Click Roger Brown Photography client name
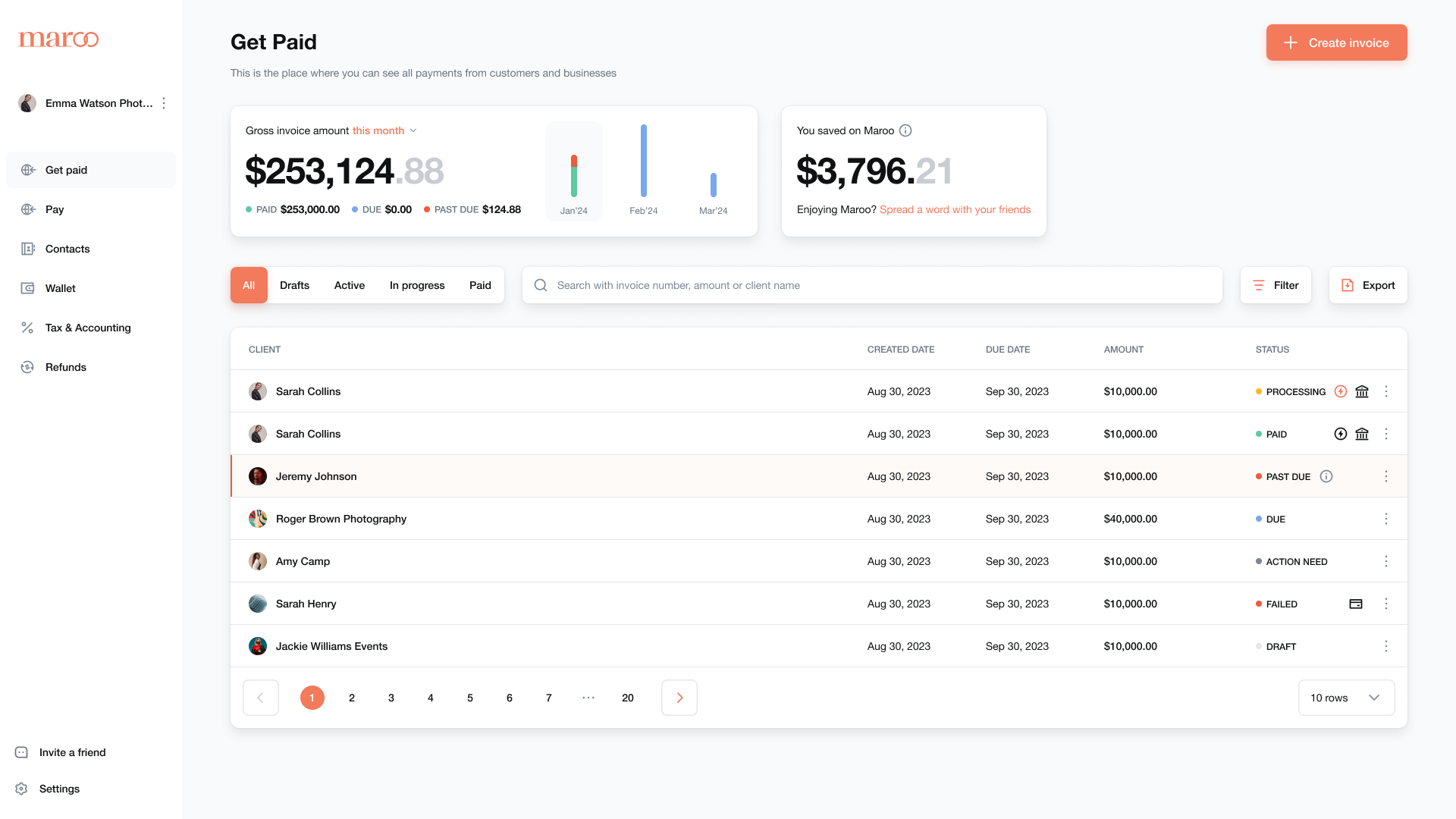 tap(341, 519)
